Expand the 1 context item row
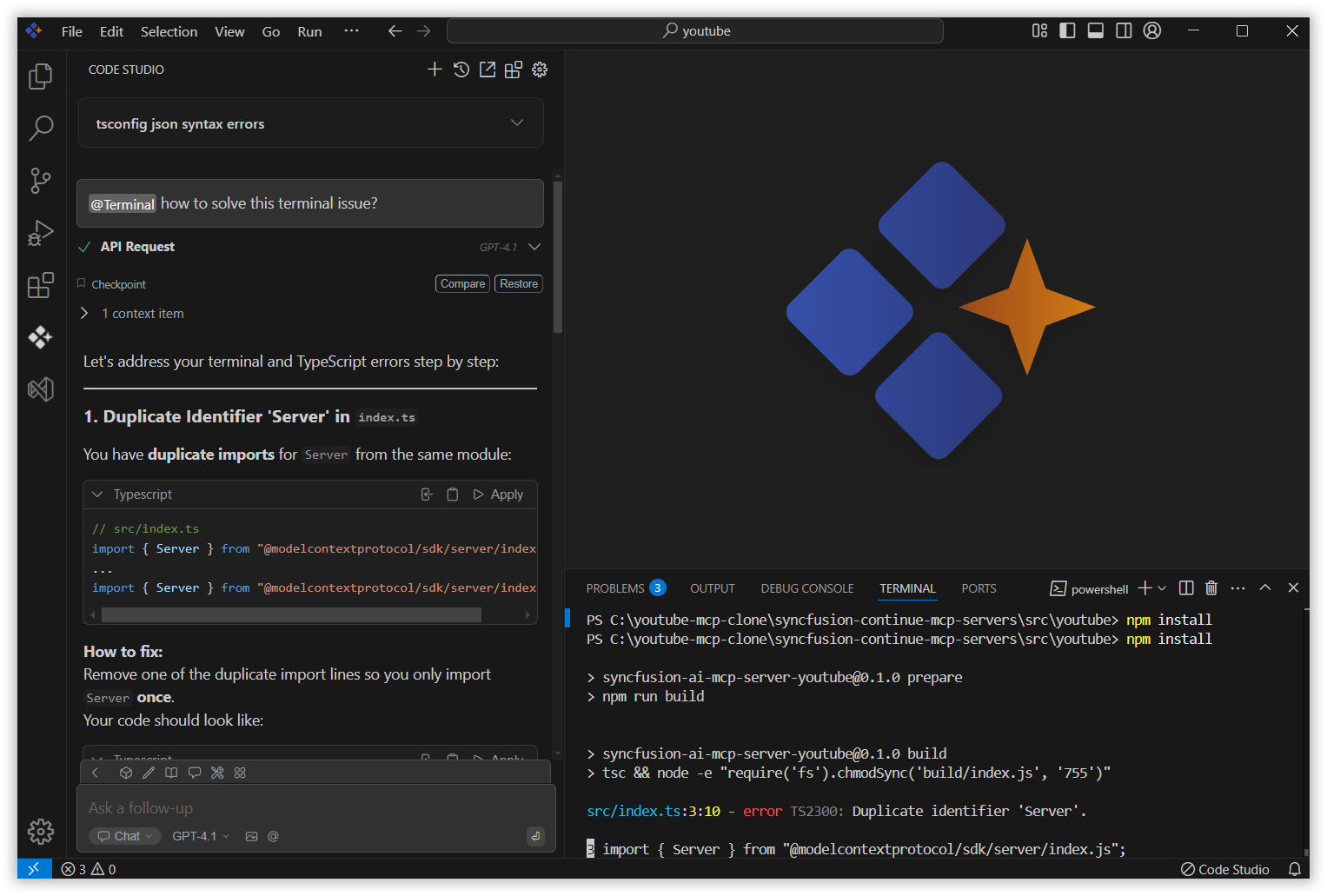This screenshot has height=896, width=1327. (x=134, y=313)
